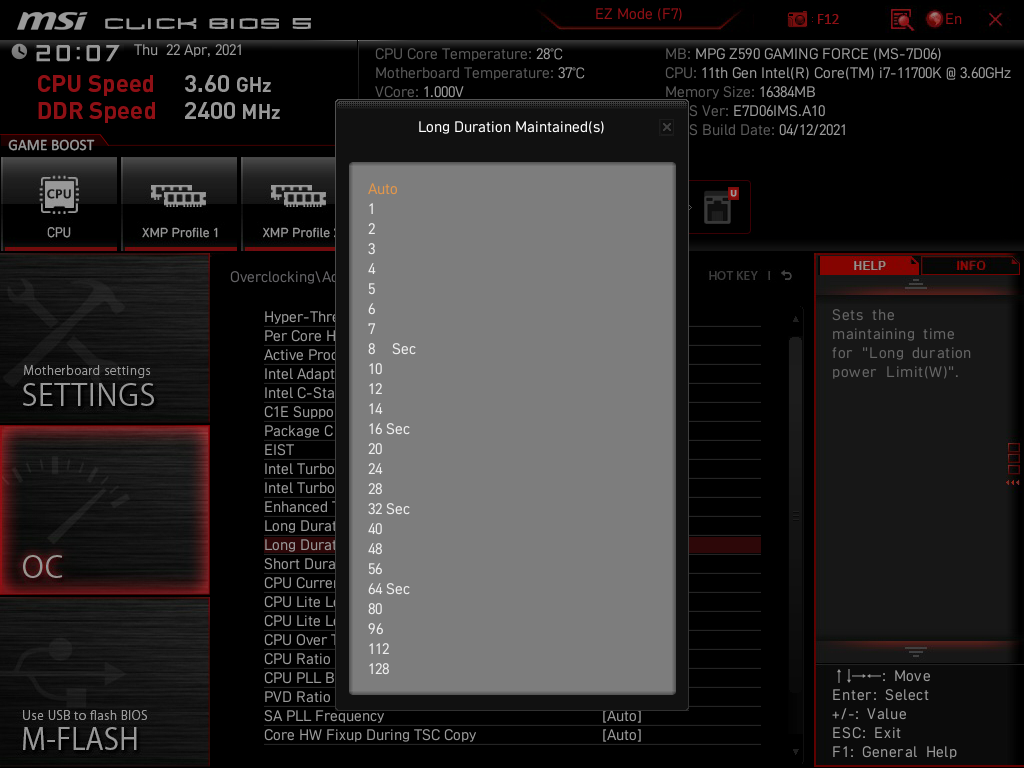Select the PVD Ratio setting row
Image resolution: width=1024 pixels, height=768 pixels.
tap(299, 697)
